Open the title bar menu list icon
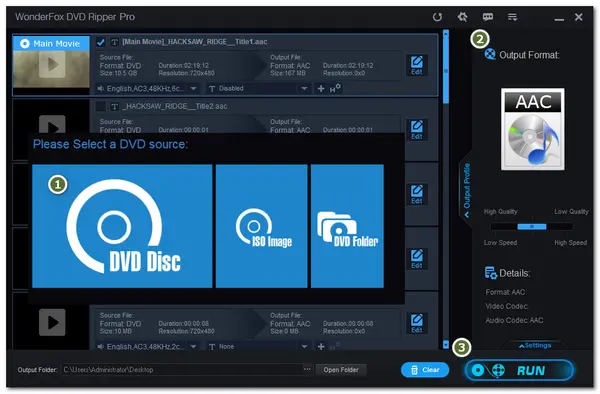 [x=512, y=17]
